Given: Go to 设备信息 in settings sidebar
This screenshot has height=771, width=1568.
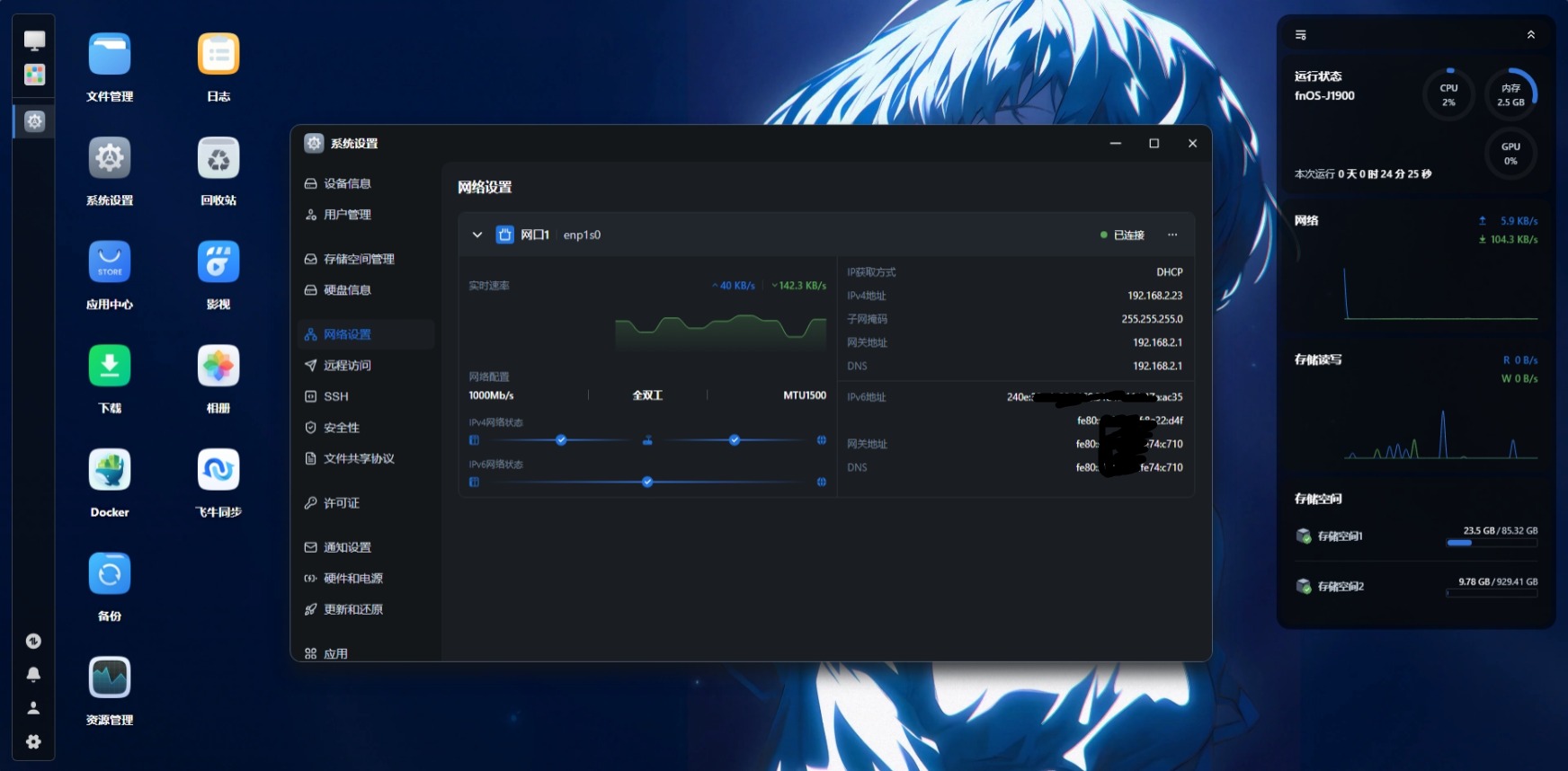Looking at the screenshot, I should (366, 183).
